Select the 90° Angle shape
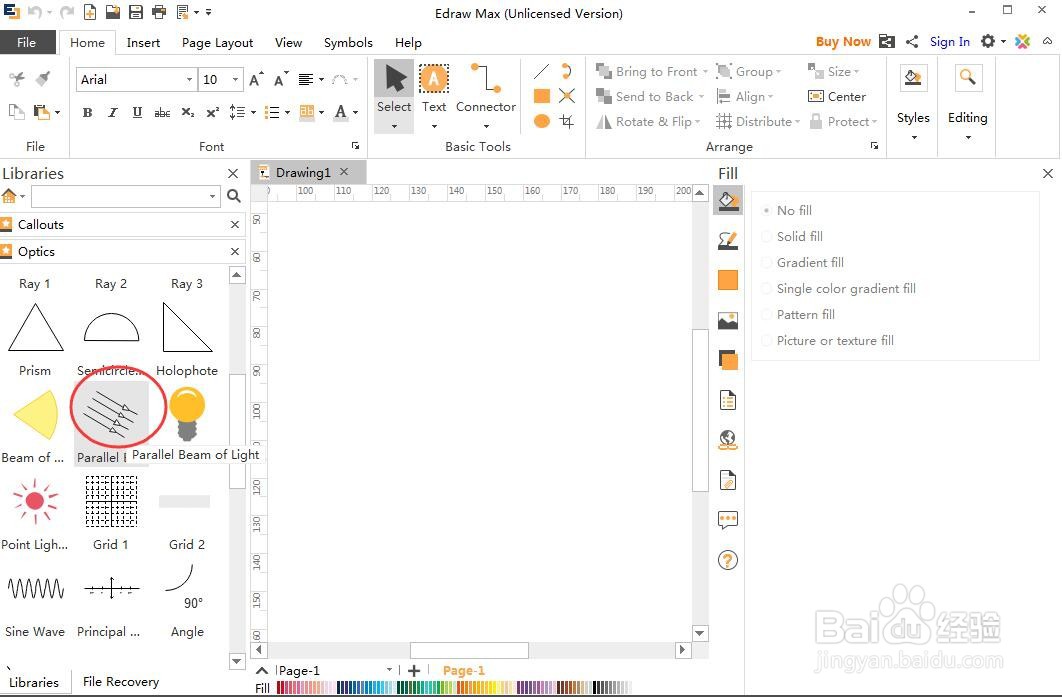Viewport: 1062px width, 697px height. click(184, 587)
